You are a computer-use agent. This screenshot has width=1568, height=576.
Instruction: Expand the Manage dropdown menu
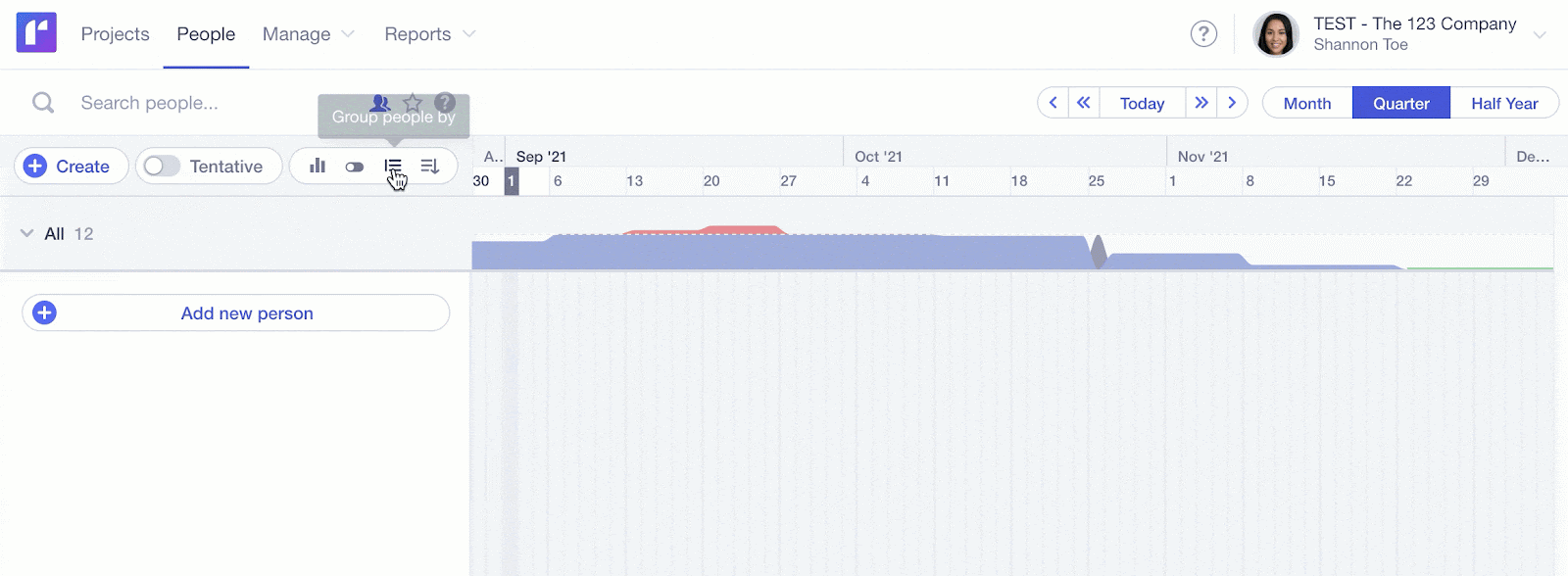point(307,33)
